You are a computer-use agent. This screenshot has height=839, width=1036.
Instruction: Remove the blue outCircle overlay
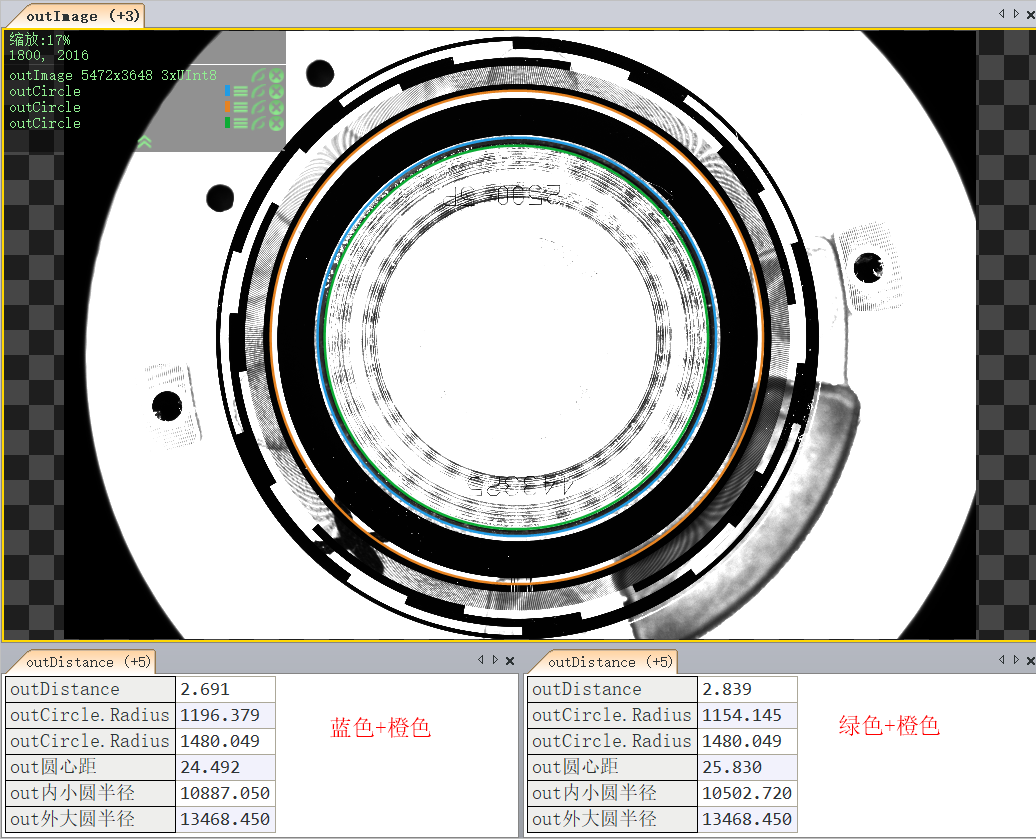coord(276,92)
